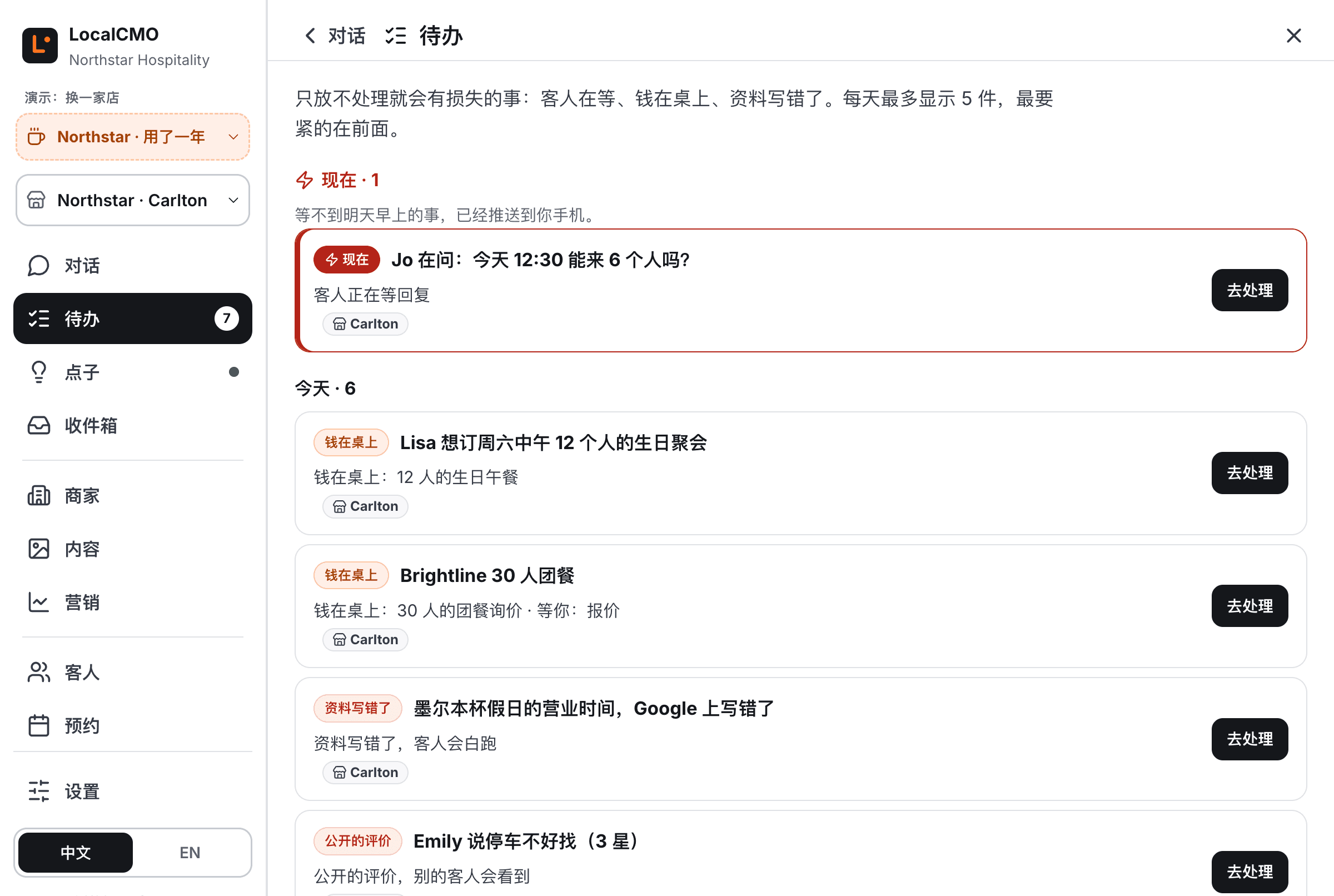
Task: Click 钱在桌上 tag on Lisa's card
Action: pyautogui.click(x=351, y=443)
